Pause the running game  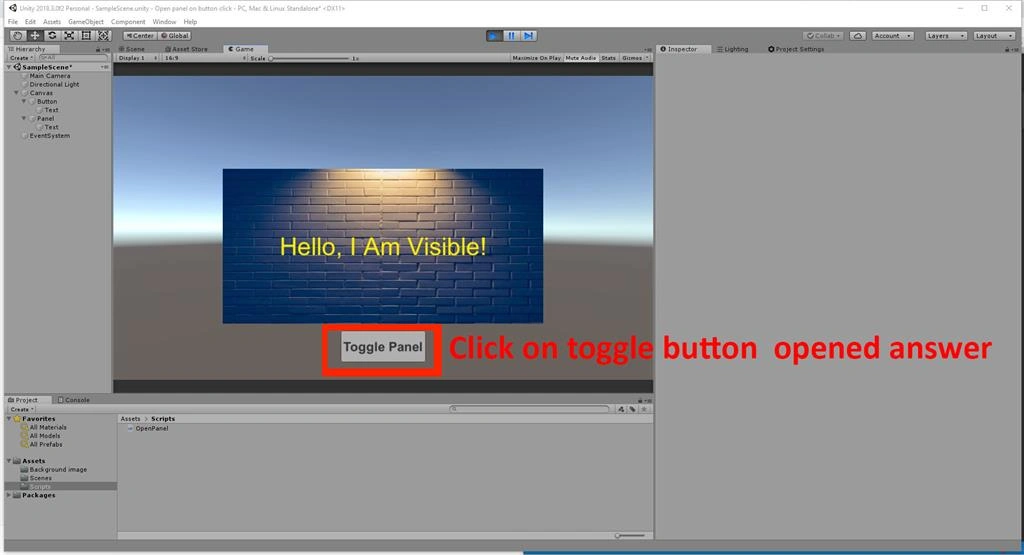[511, 36]
